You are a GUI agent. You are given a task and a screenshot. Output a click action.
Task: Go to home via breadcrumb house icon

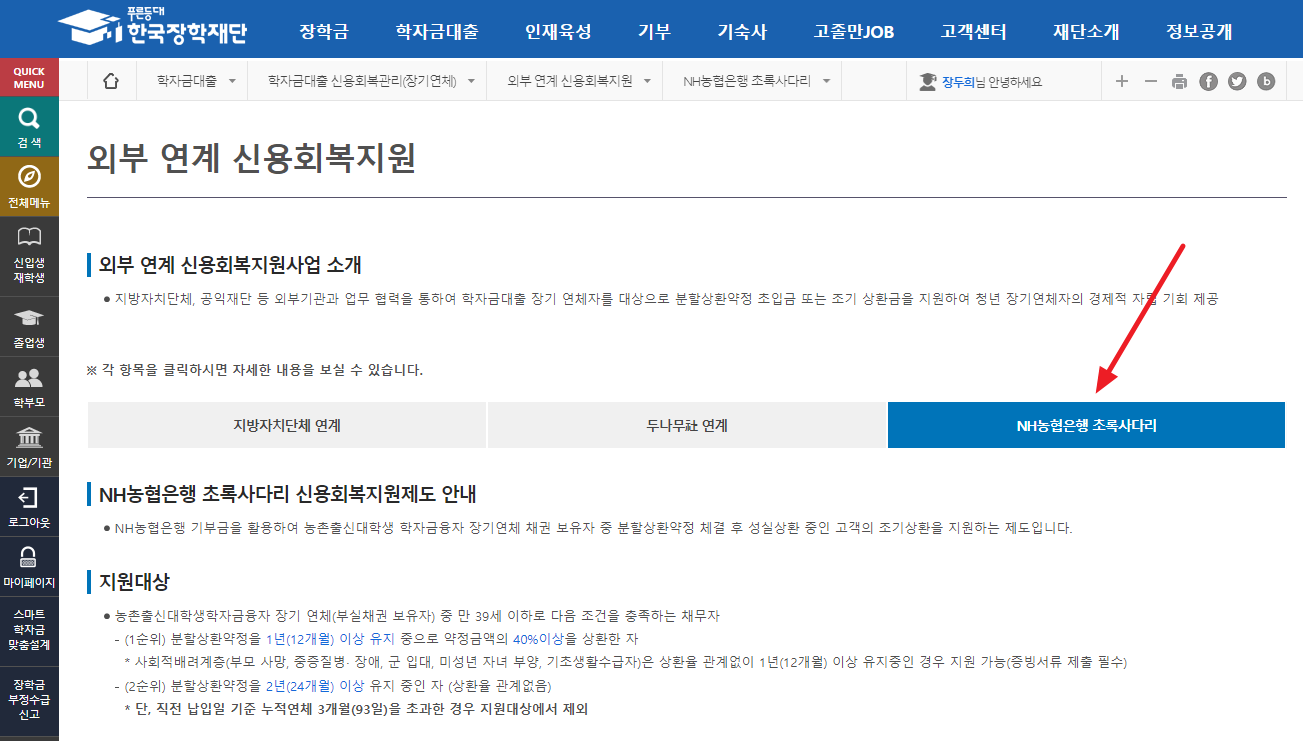point(111,81)
